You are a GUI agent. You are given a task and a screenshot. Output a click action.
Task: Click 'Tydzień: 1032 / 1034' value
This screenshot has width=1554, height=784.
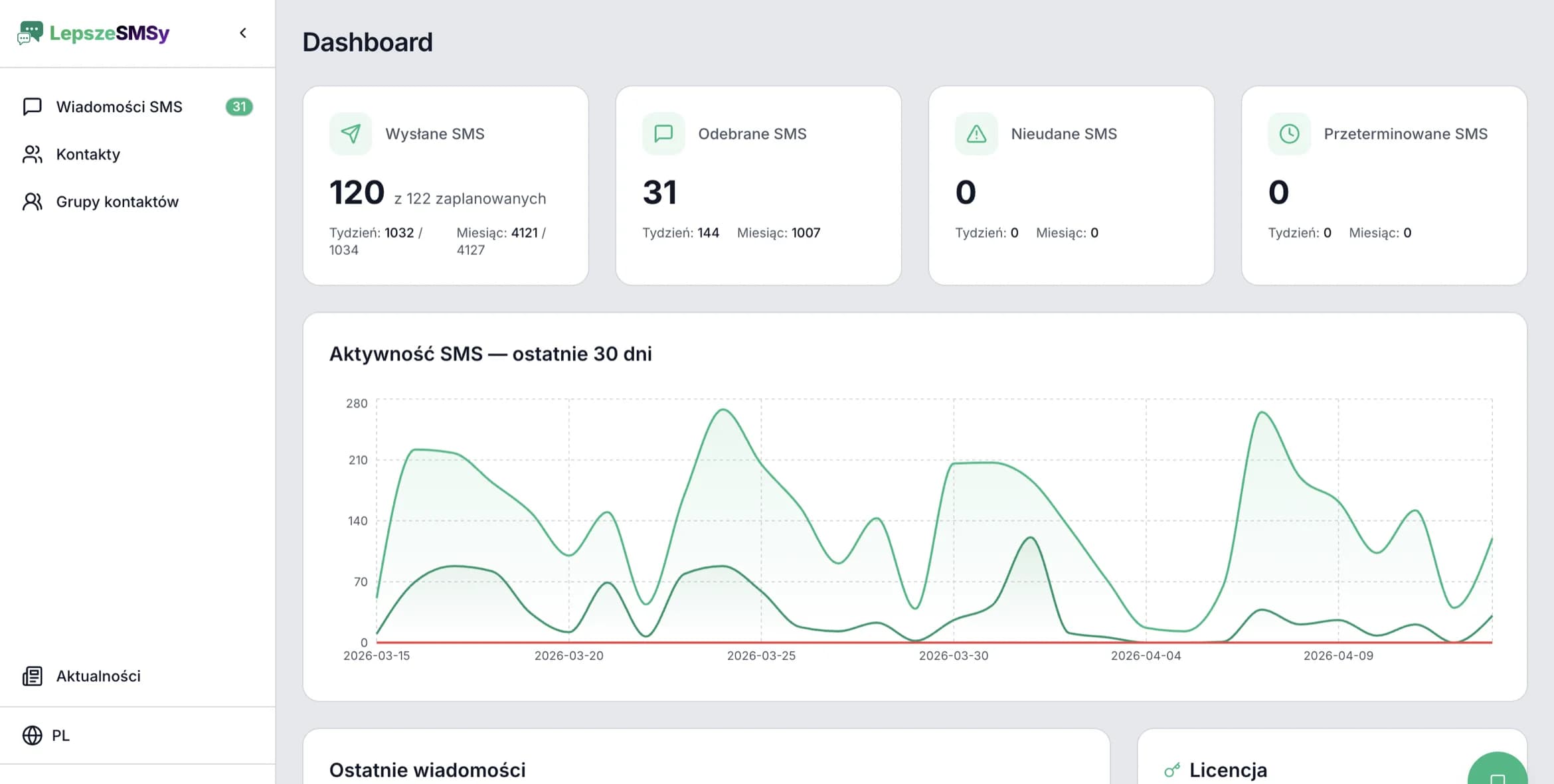tap(376, 242)
